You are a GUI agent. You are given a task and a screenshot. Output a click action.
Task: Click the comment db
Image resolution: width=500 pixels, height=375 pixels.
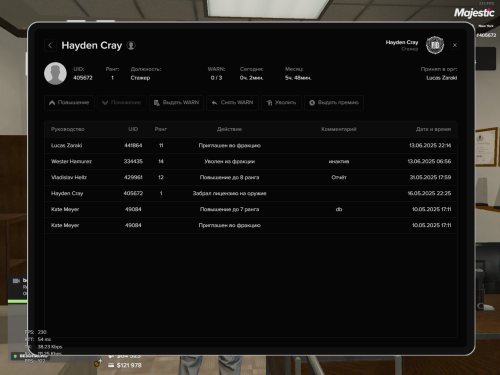coord(339,209)
